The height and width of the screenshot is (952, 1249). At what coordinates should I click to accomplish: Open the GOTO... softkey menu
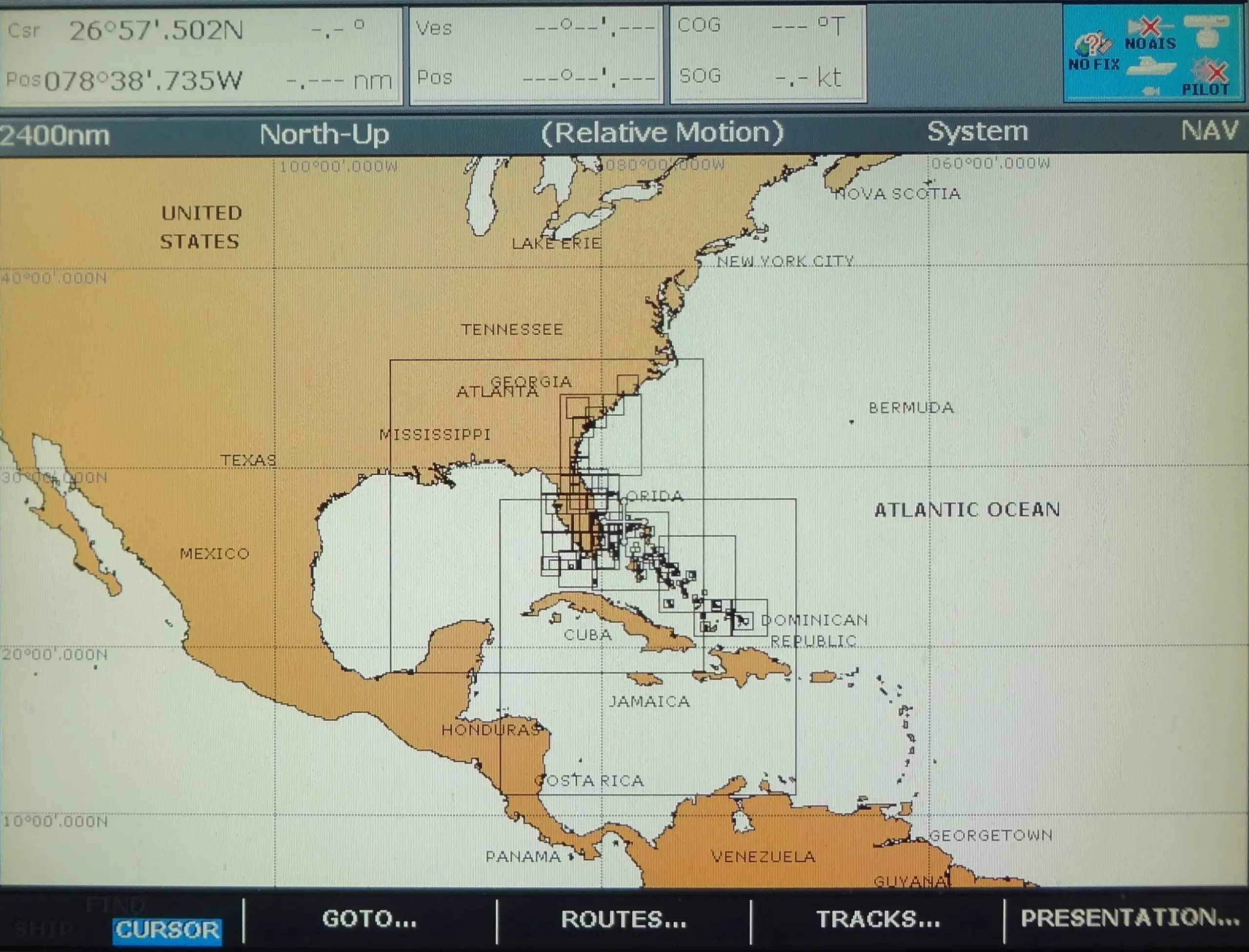pyautogui.click(x=369, y=918)
